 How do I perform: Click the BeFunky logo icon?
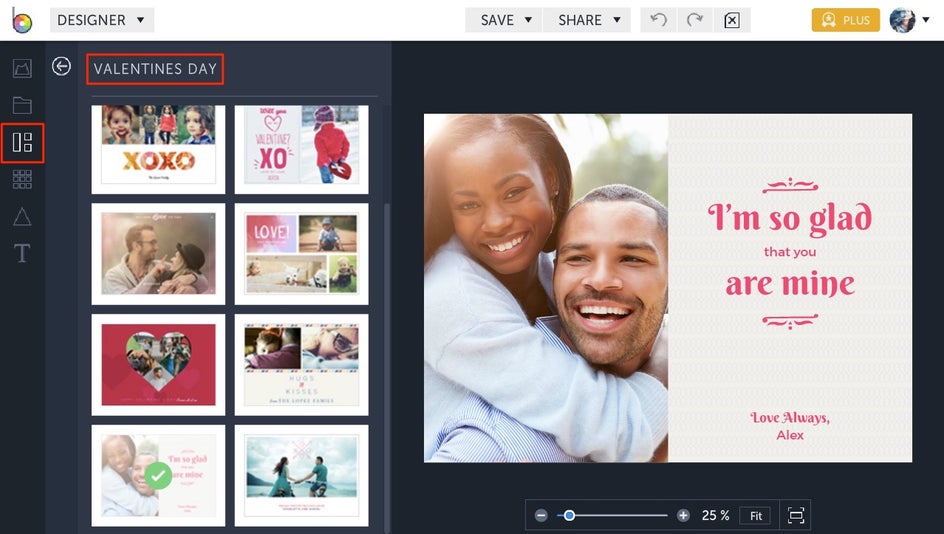tap(22, 20)
